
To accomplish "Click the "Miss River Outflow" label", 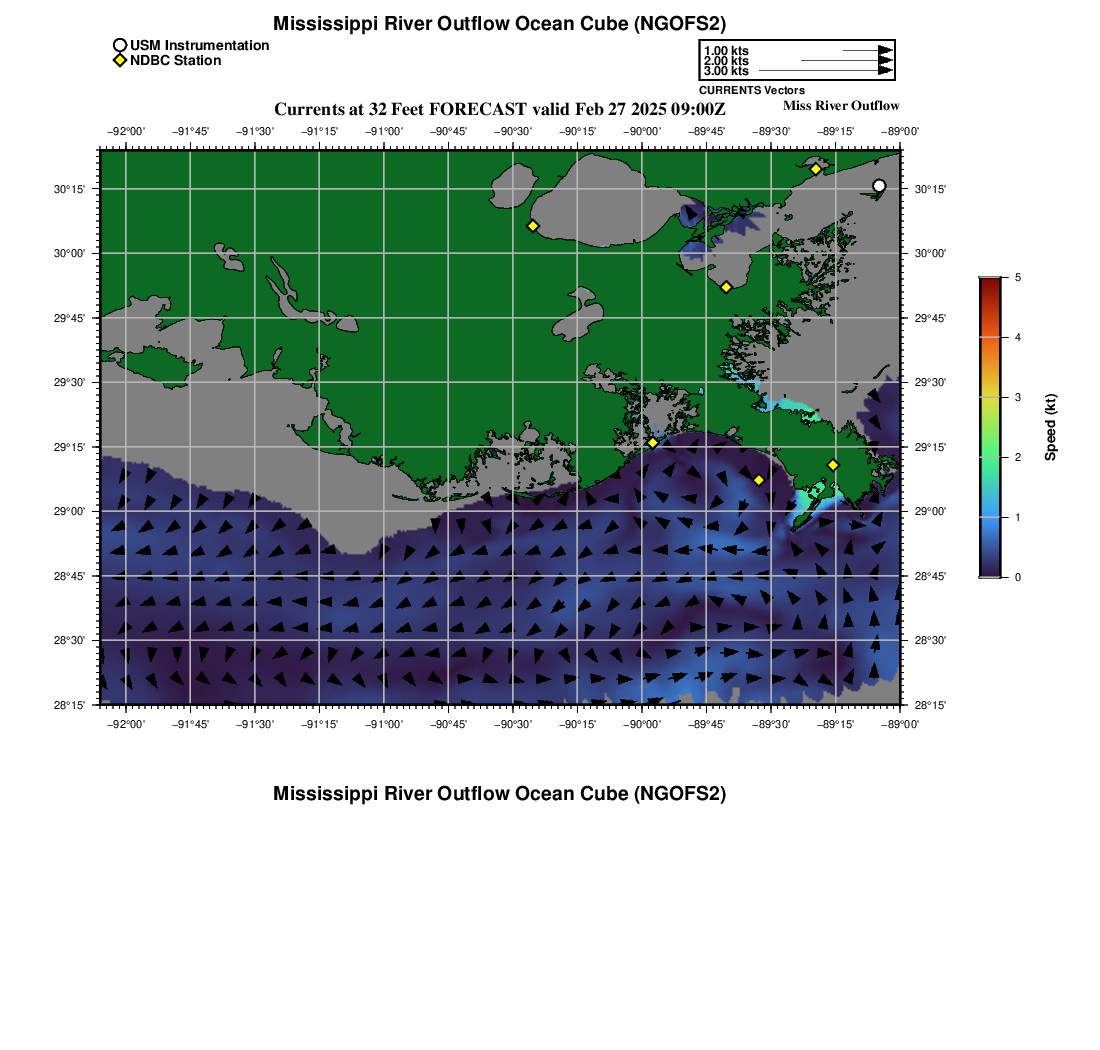I will [x=841, y=106].
